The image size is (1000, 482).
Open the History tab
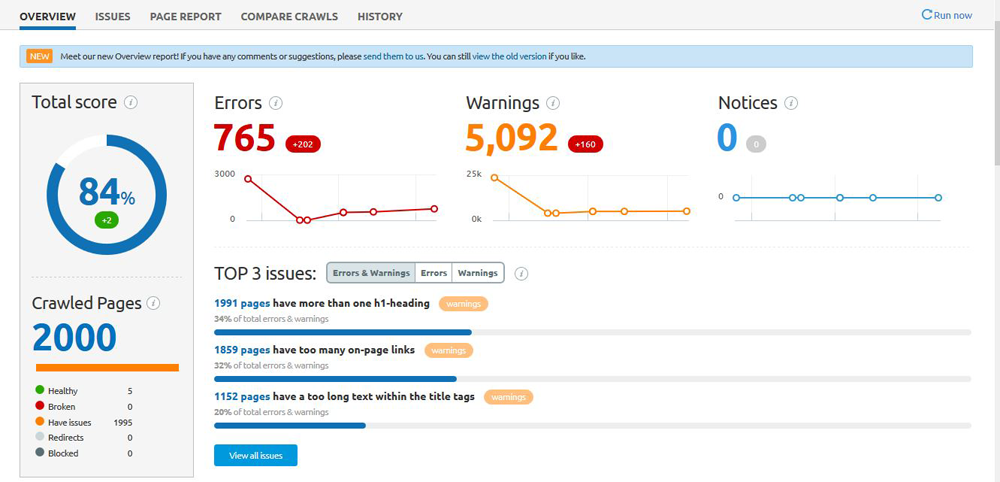(x=379, y=17)
